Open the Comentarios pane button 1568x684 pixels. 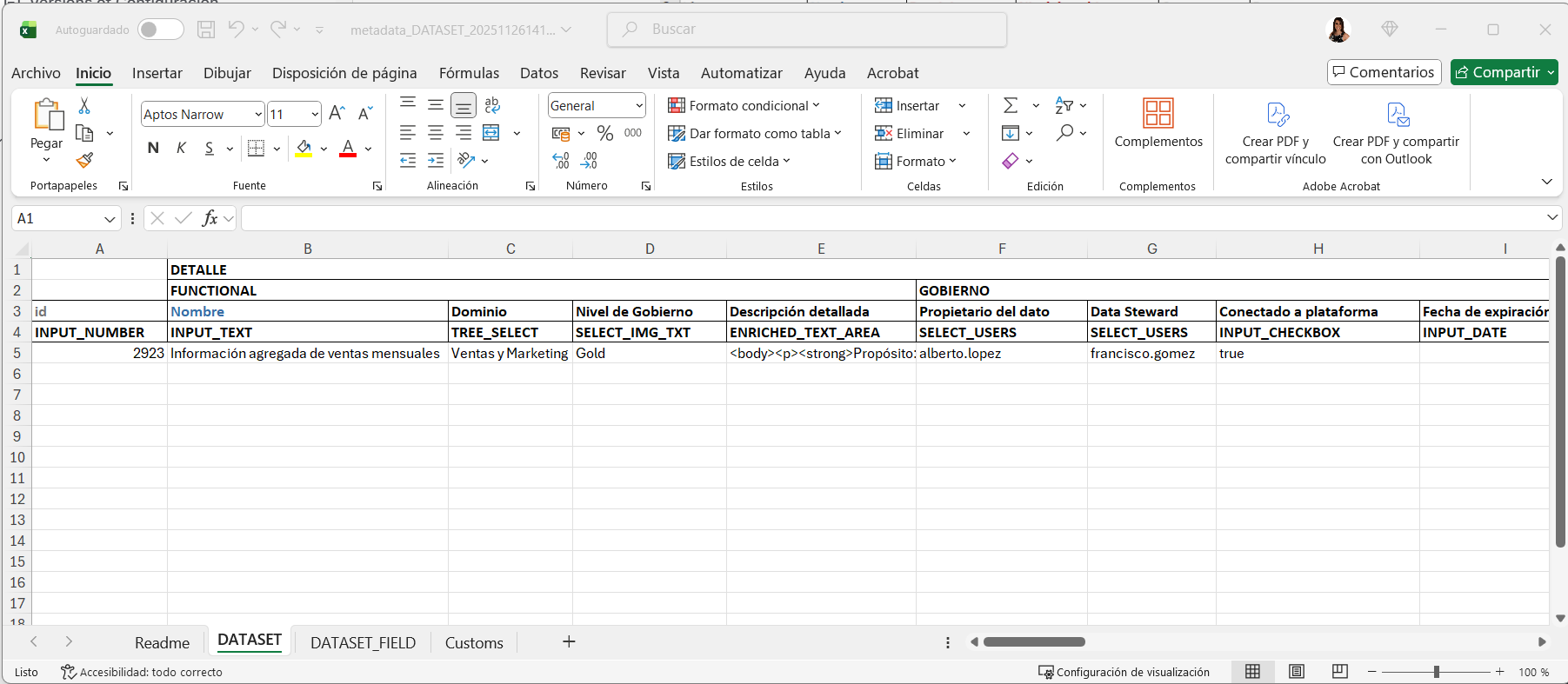point(1384,72)
